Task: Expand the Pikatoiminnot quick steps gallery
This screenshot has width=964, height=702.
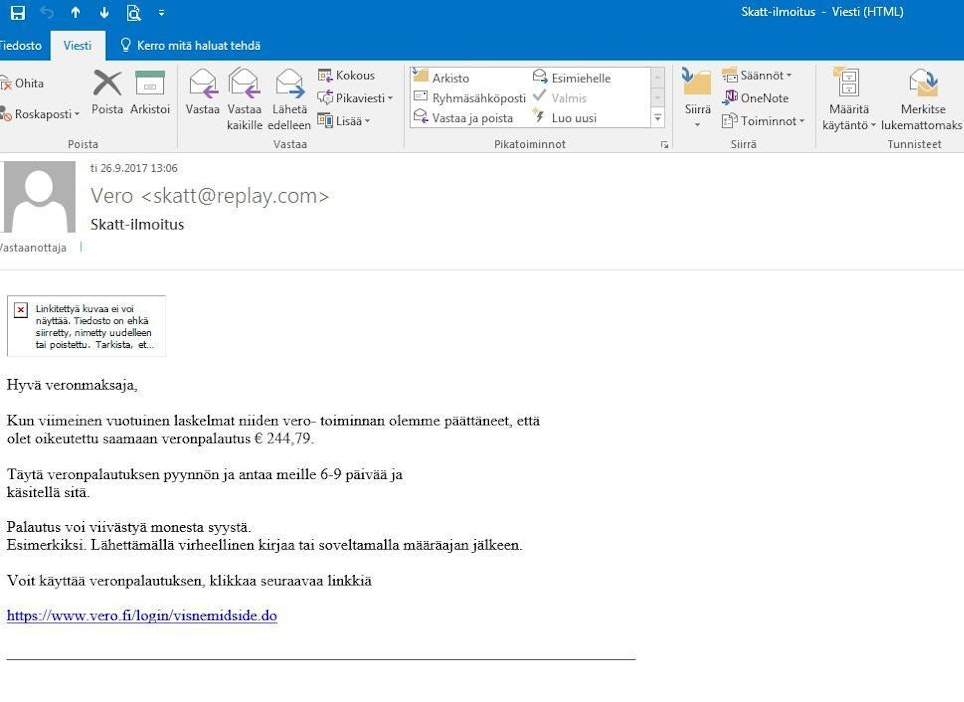Action: tap(657, 118)
